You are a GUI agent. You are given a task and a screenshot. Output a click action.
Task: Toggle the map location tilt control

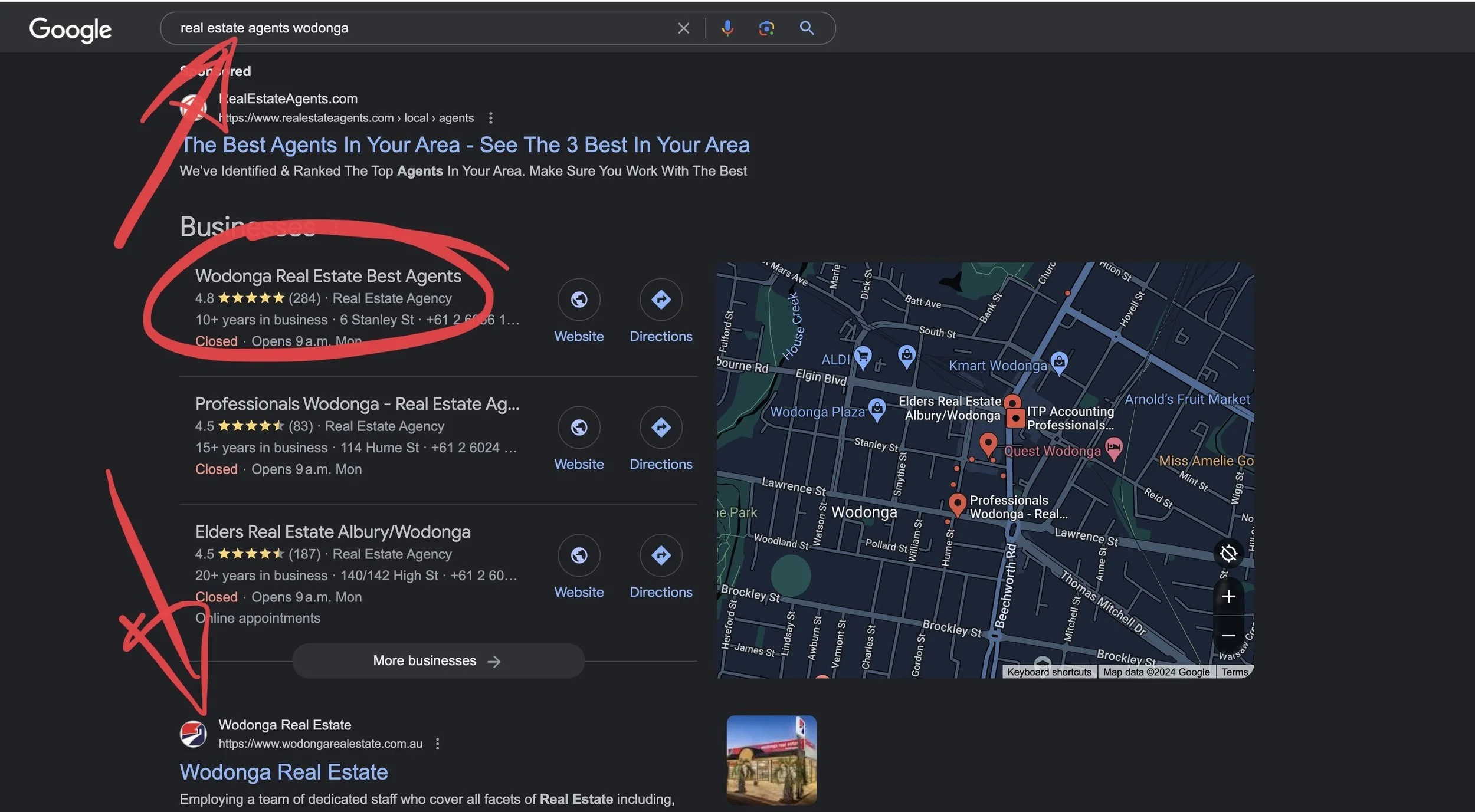click(1229, 553)
